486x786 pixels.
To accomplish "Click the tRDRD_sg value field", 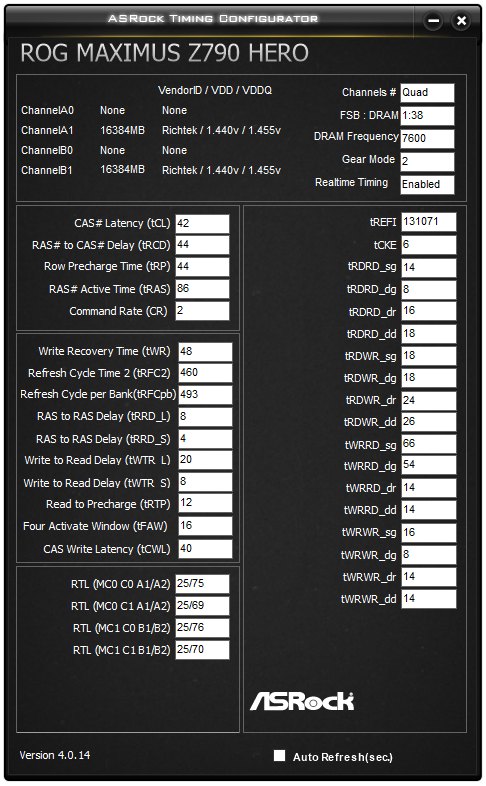I will pyautogui.click(x=429, y=267).
